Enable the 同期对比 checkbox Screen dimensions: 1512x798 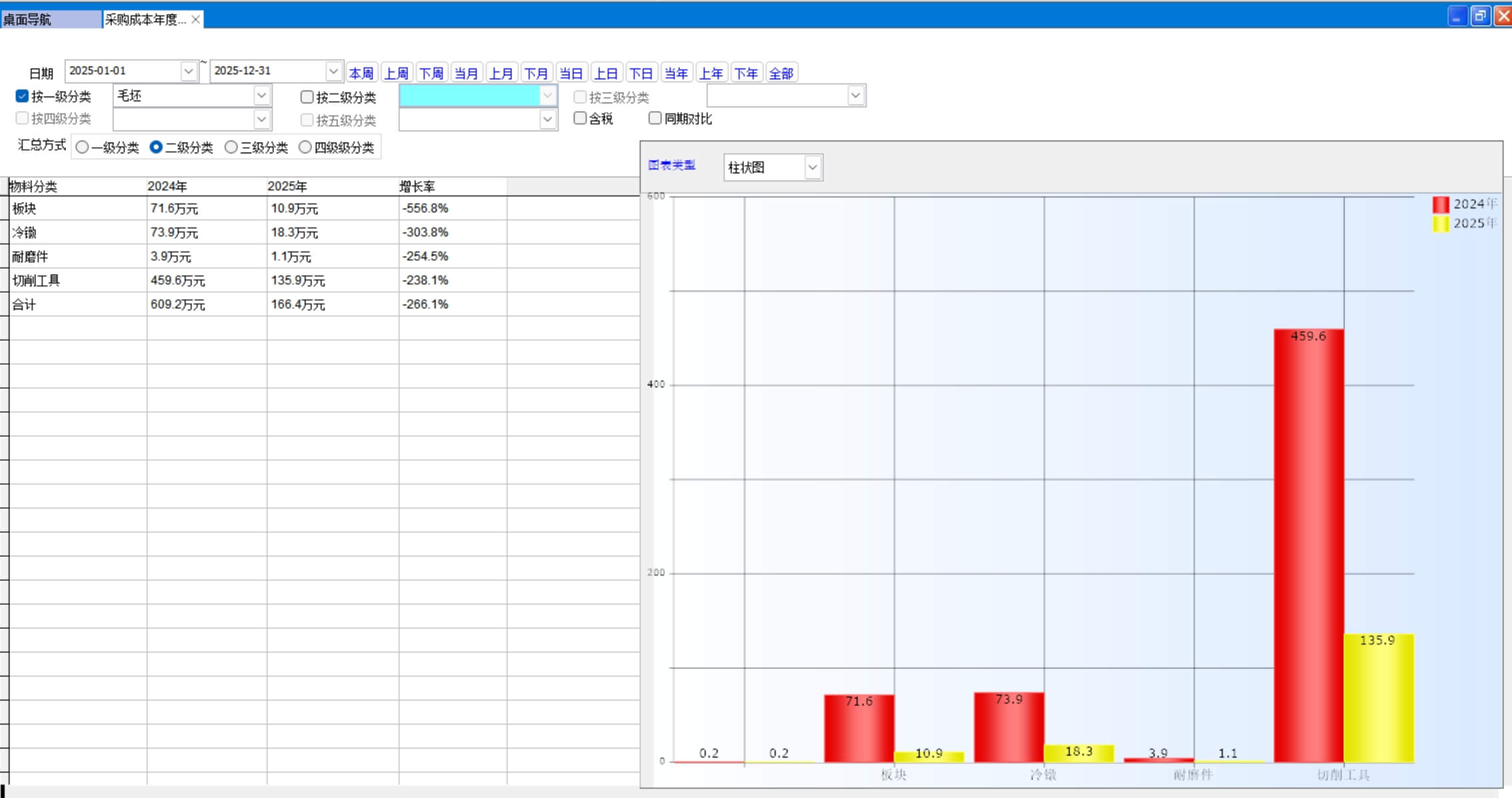click(x=655, y=118)
